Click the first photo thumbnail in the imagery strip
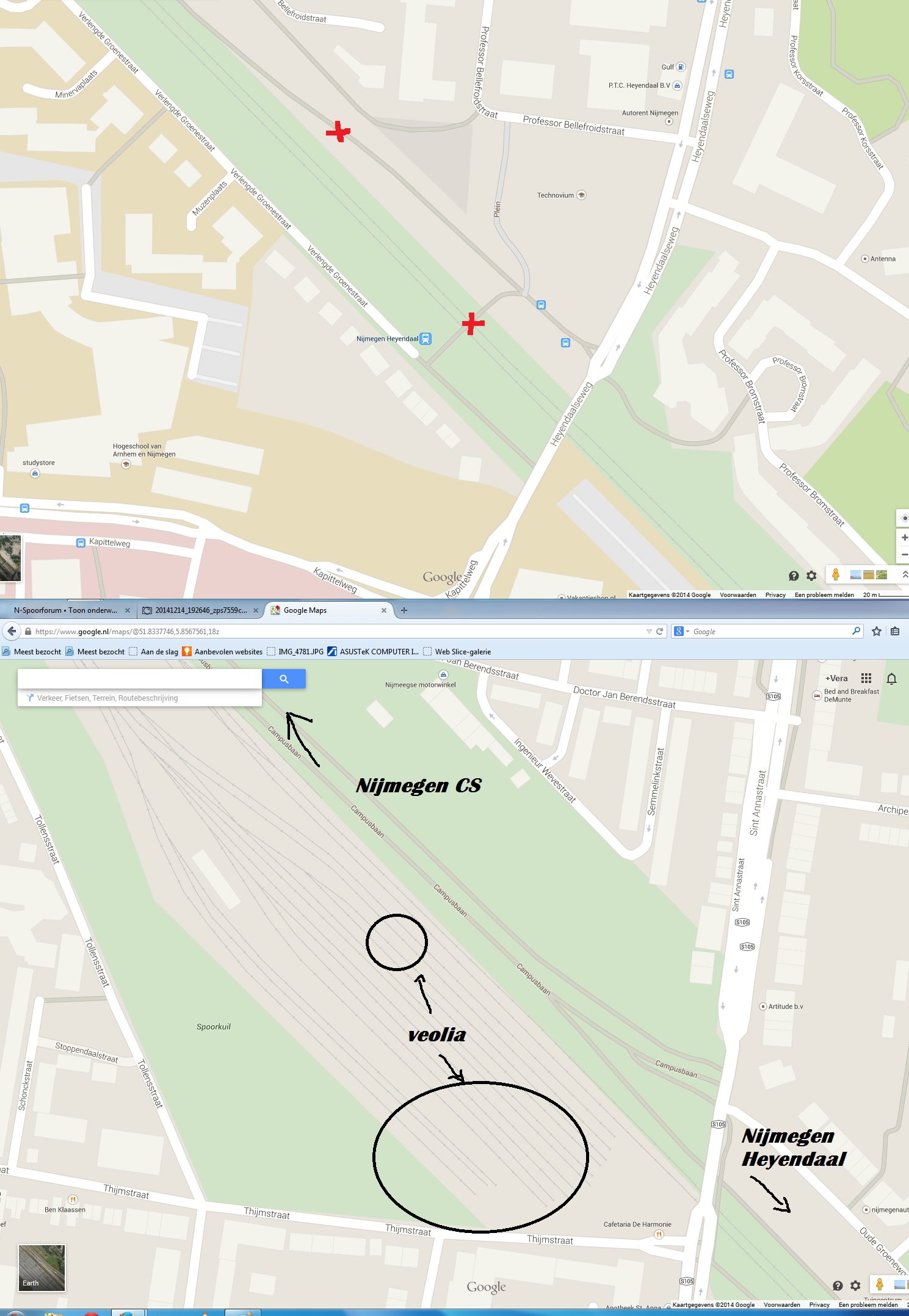This screenshot has width=909, height=1316. coord(856,574)
